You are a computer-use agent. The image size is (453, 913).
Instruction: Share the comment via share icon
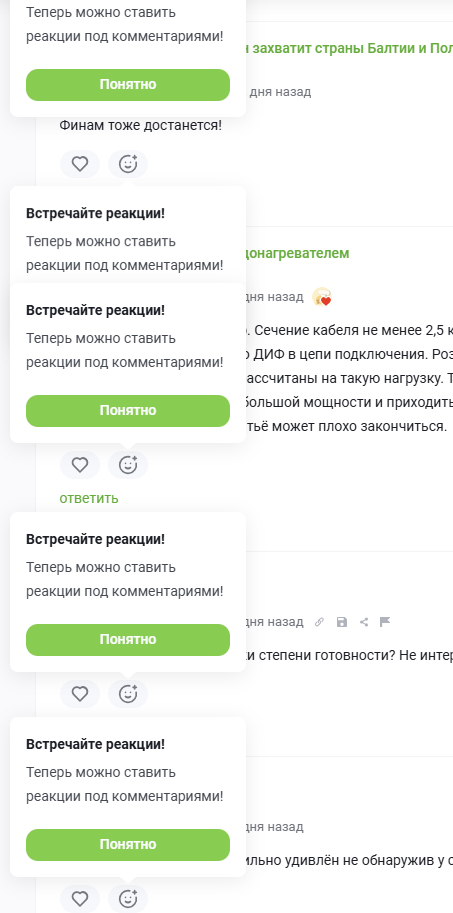364,622
